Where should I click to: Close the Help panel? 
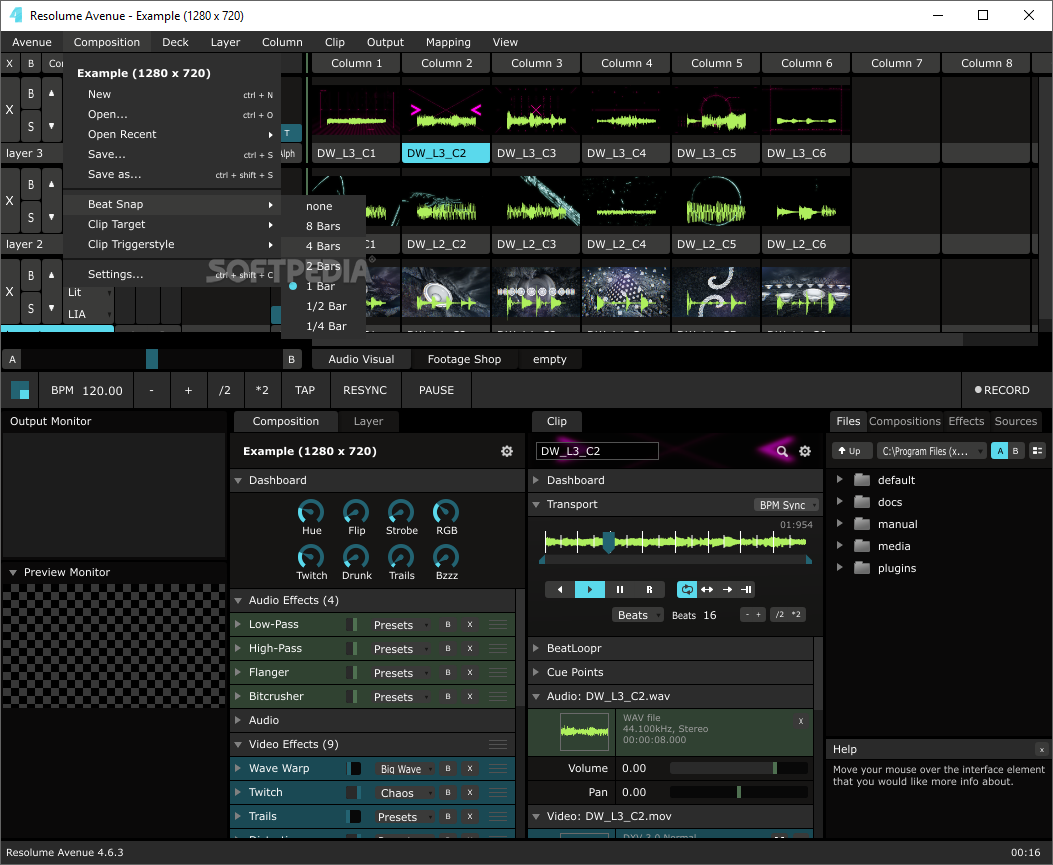(1042, 749)
